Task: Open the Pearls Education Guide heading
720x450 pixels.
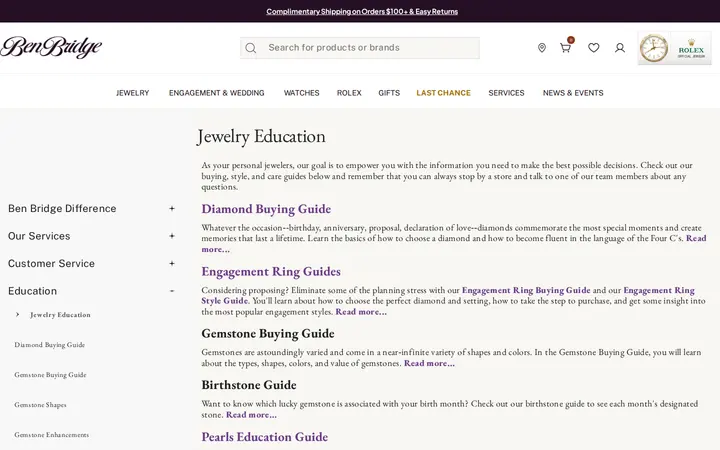Action: (x=264, y=437)
